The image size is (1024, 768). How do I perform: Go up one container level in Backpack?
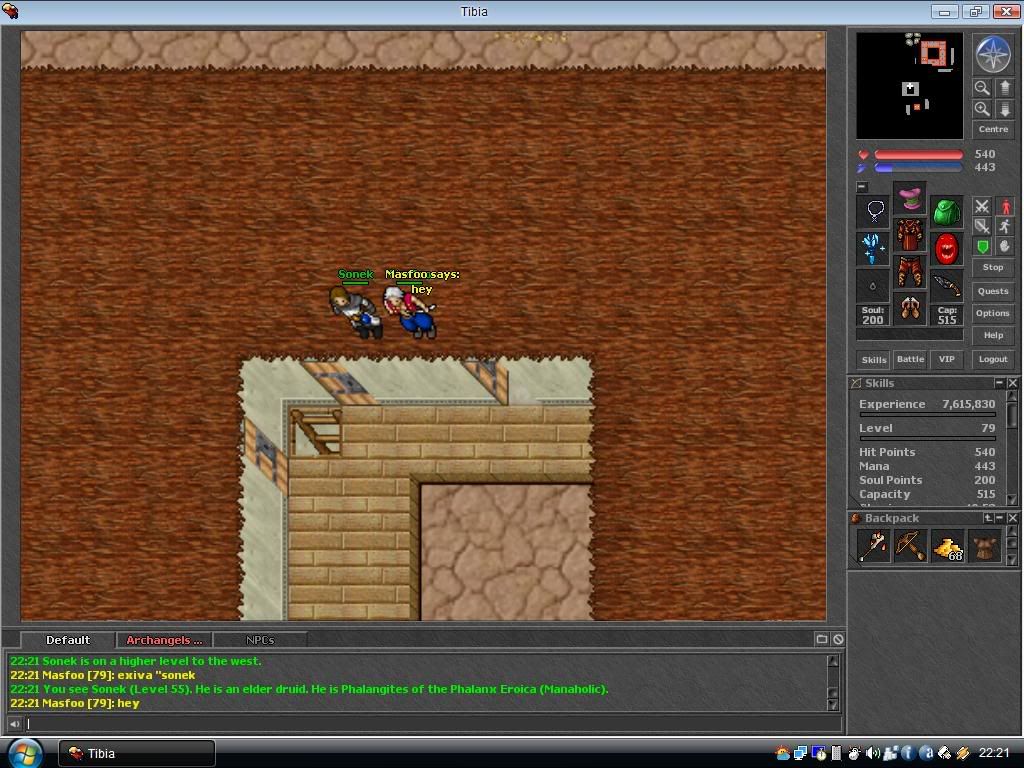pos(988,518)
